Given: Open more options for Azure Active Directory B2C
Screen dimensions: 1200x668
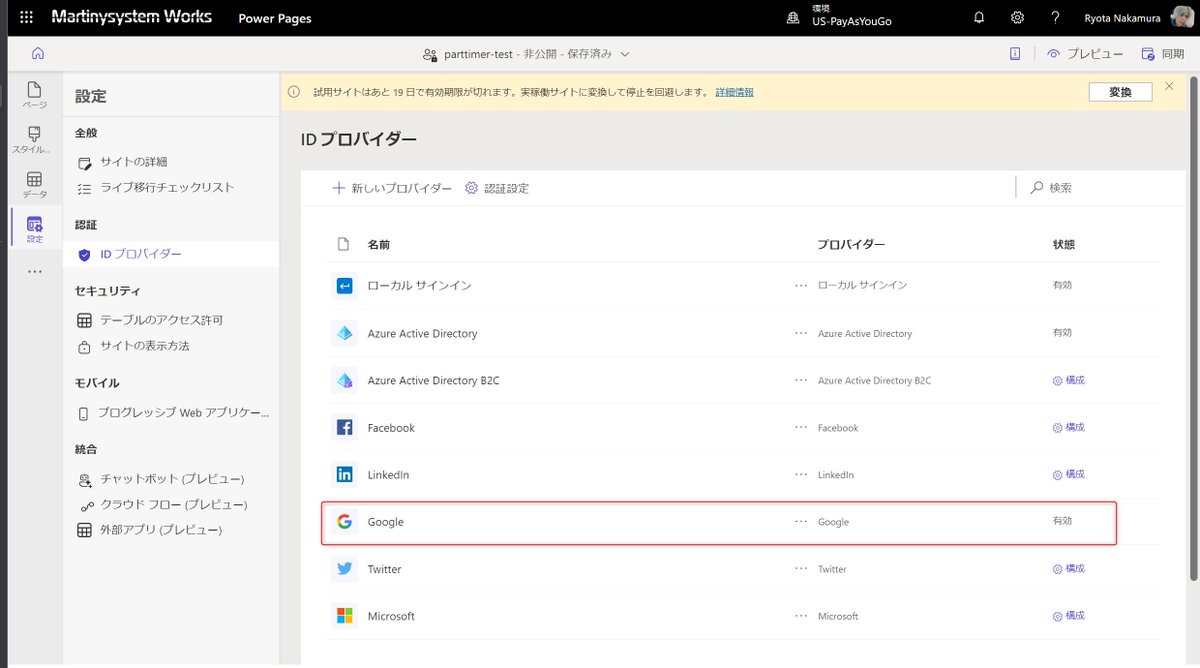Looking at the screenshot, I should [x=801, y=380].
